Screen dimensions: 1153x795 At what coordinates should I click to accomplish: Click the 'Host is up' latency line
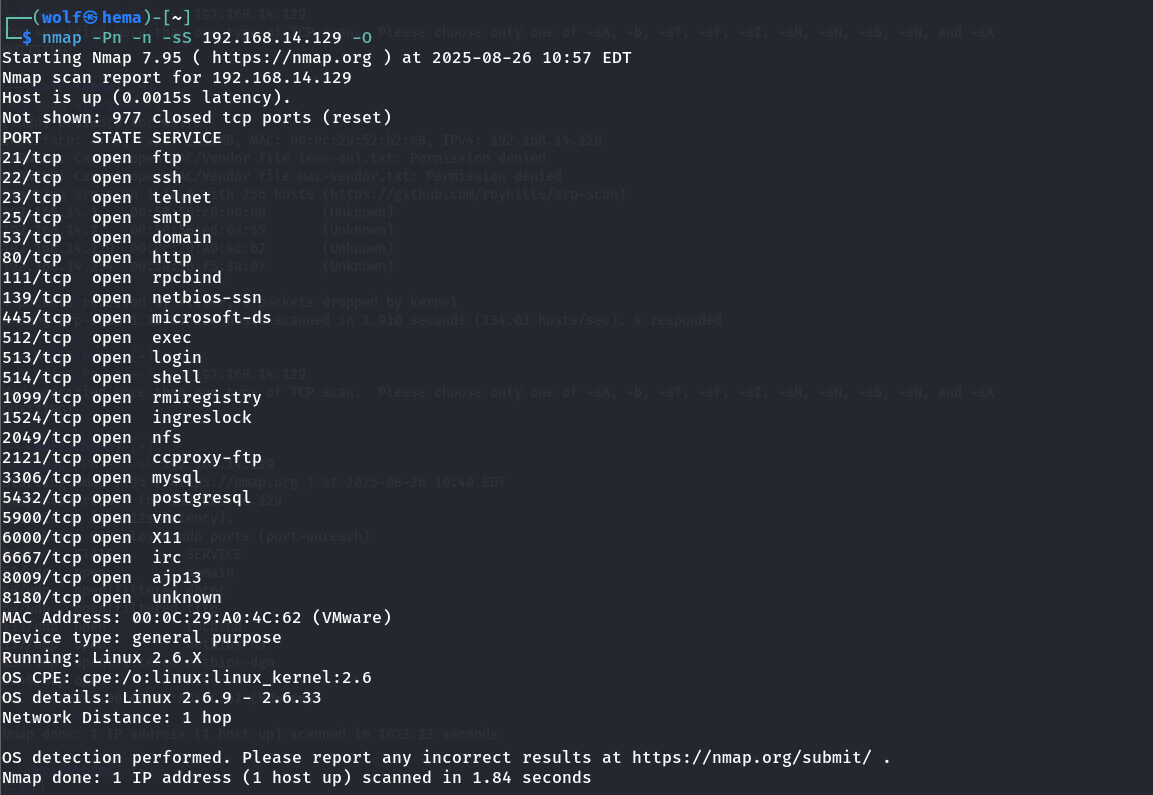147,98
